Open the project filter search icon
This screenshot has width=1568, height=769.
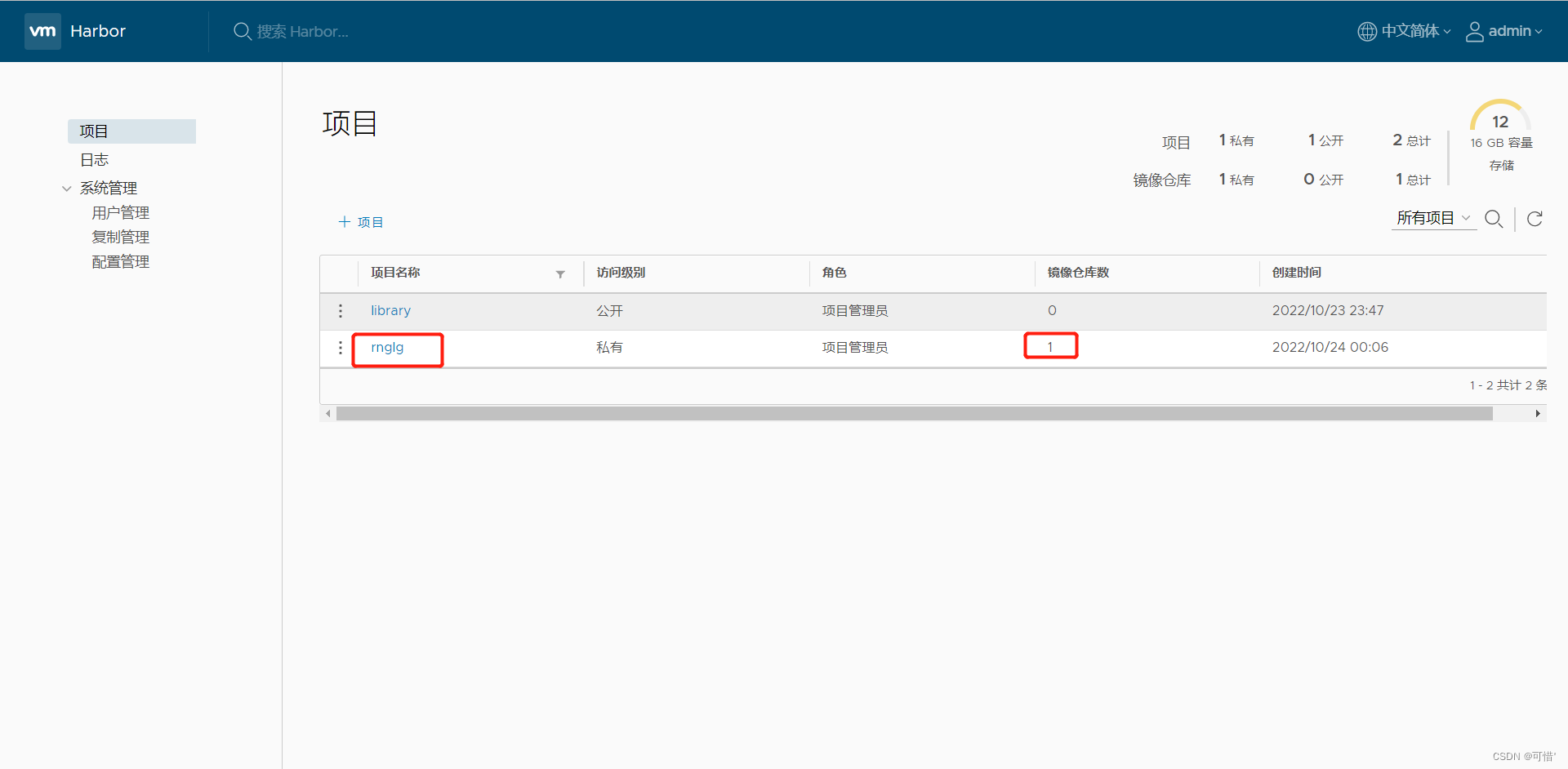pos(1494,219)
